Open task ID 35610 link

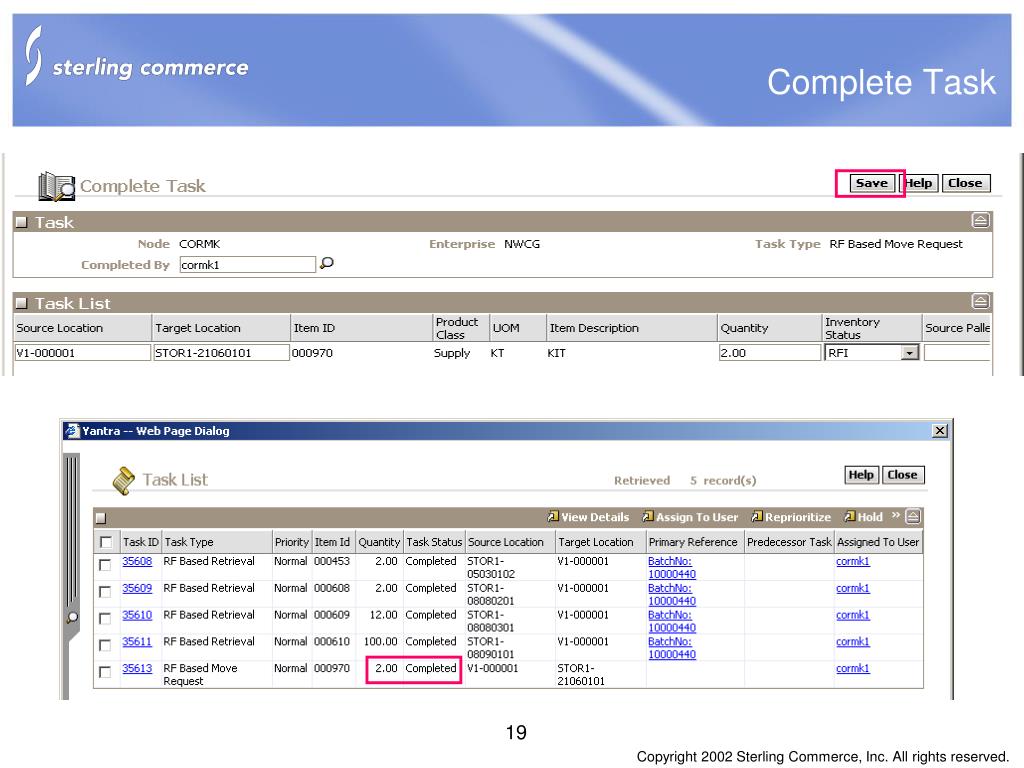pyautogui.click(x=137, y=615)
